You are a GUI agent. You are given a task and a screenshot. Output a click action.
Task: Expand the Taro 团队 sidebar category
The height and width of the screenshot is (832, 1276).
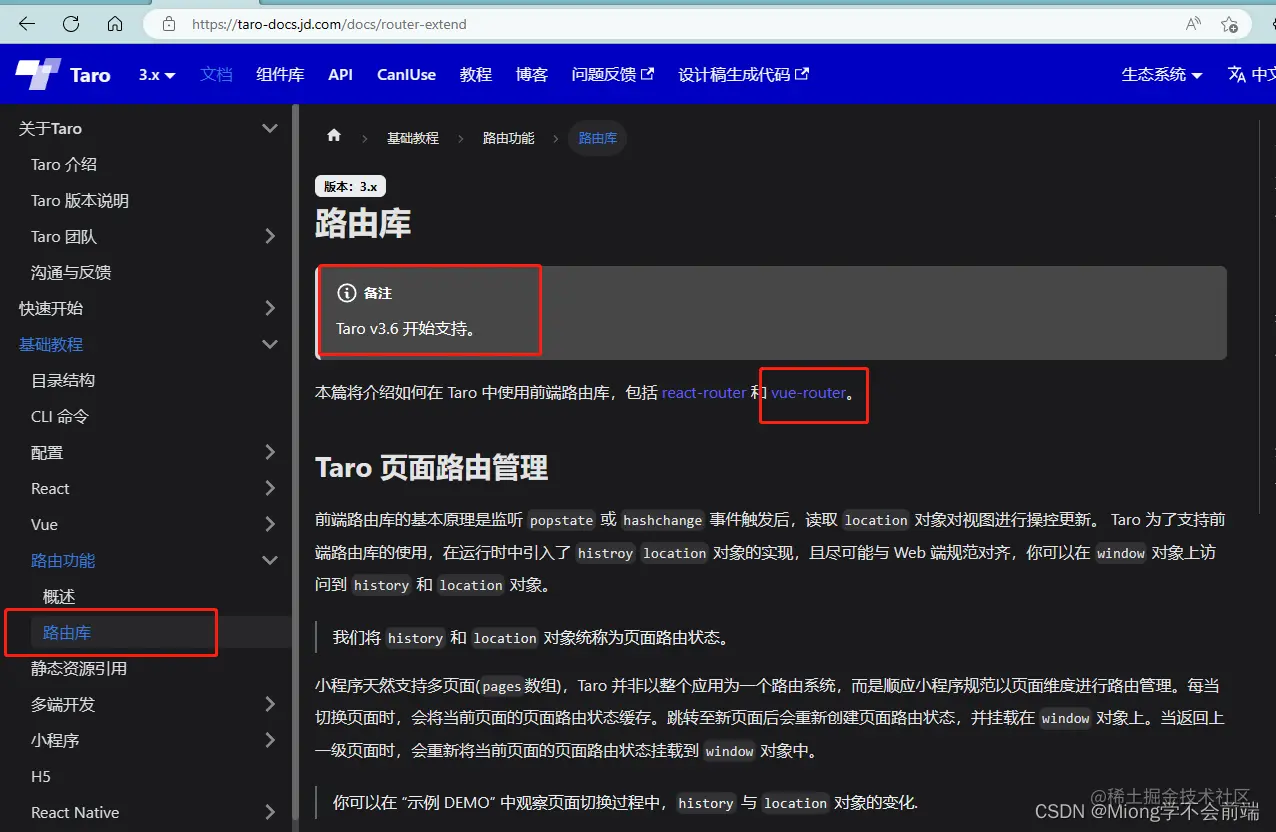click(x=269, y=236)
